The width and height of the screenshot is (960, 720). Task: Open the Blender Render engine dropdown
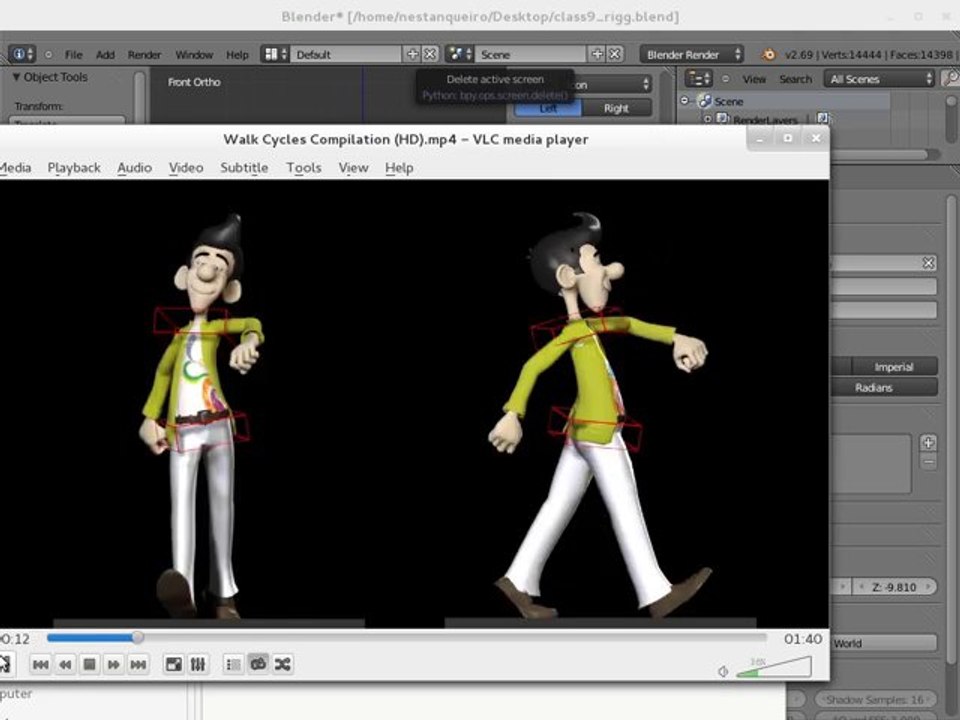tap(692, 54)
